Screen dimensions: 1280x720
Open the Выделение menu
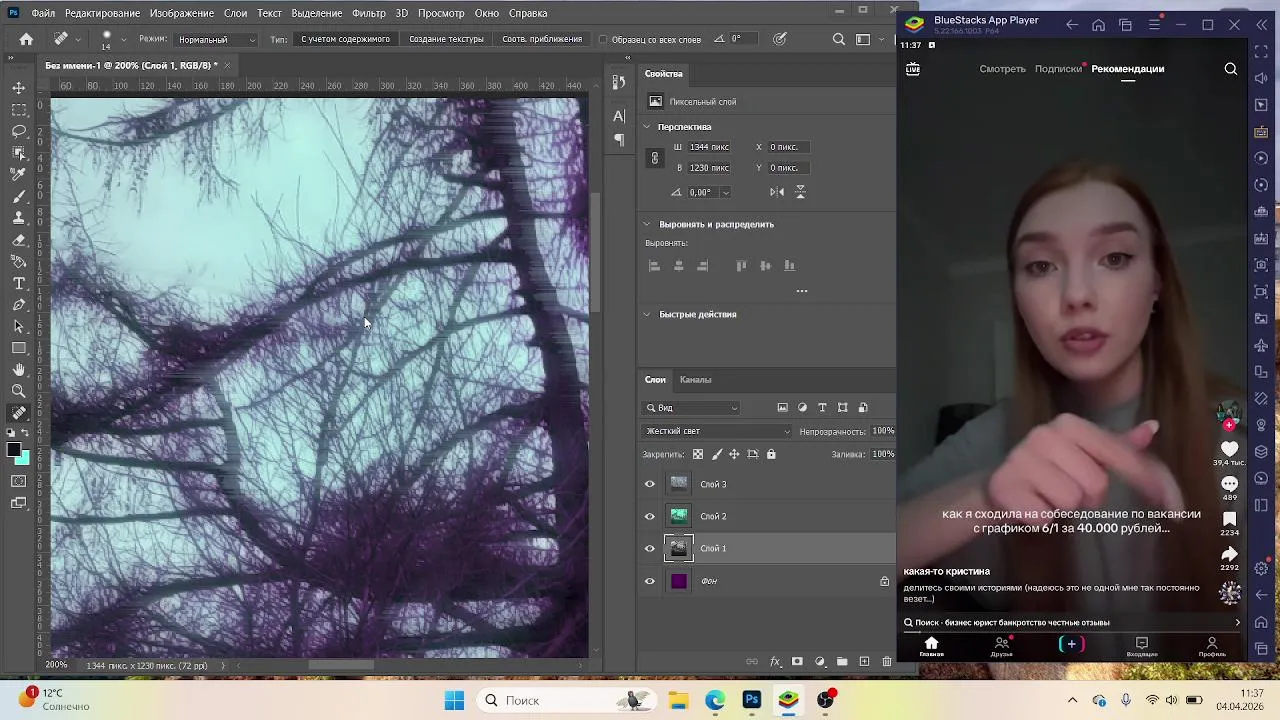317,13
